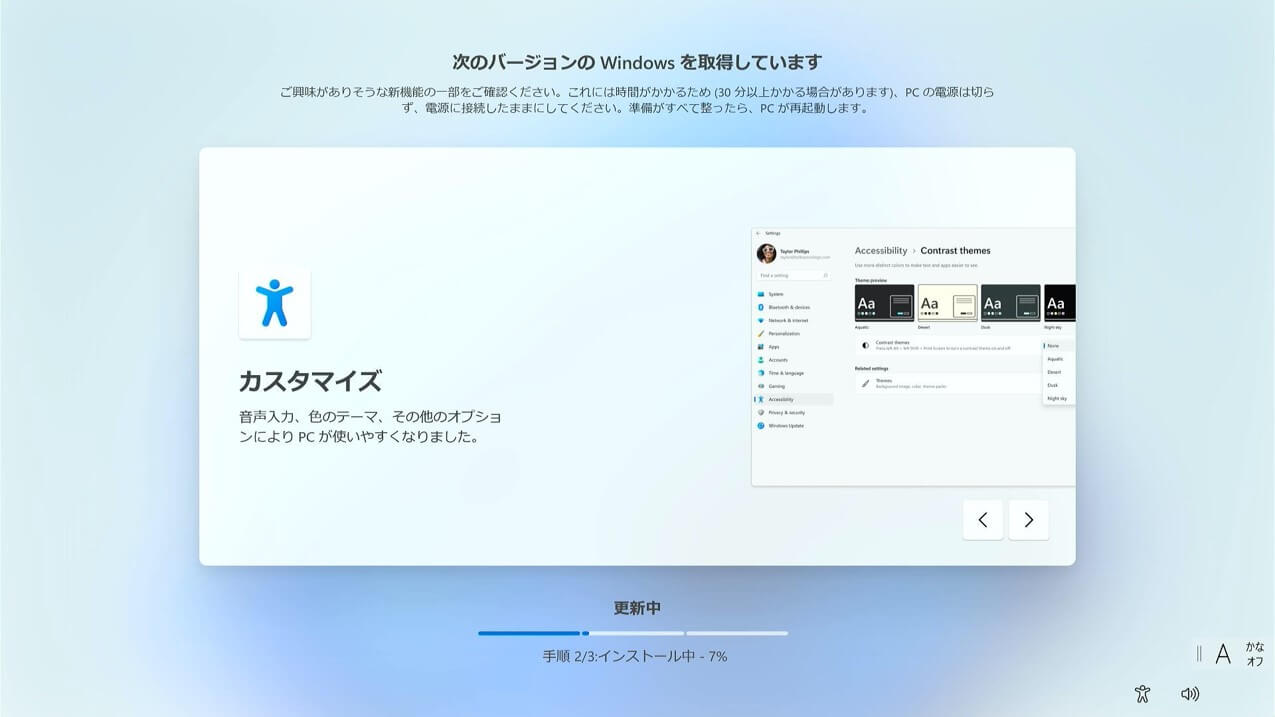Click the first filled progress bar segment
This screenshot has height=717, width=1275.
pos(529,633)
